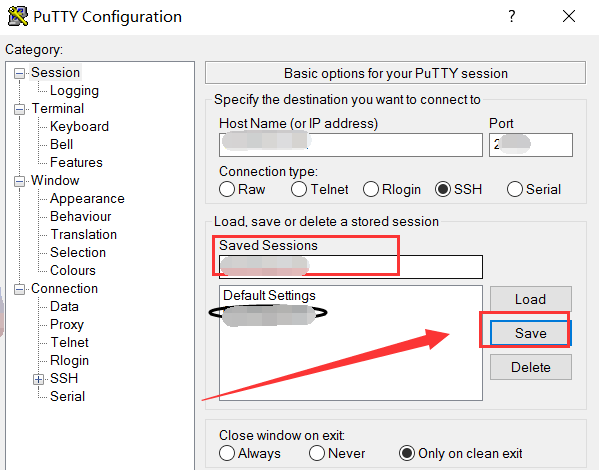Set close window on exit to Never
599x470 pixels.
point(317,453)
